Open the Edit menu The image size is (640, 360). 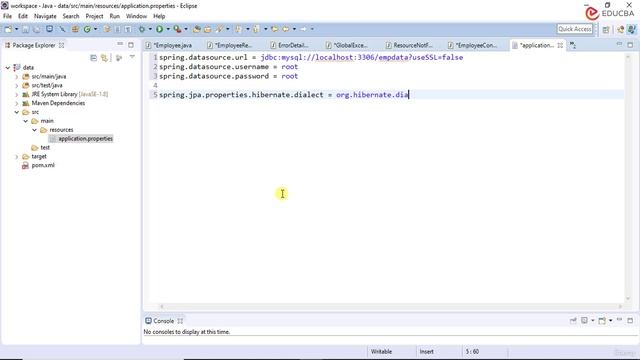[x=23, y=16]
